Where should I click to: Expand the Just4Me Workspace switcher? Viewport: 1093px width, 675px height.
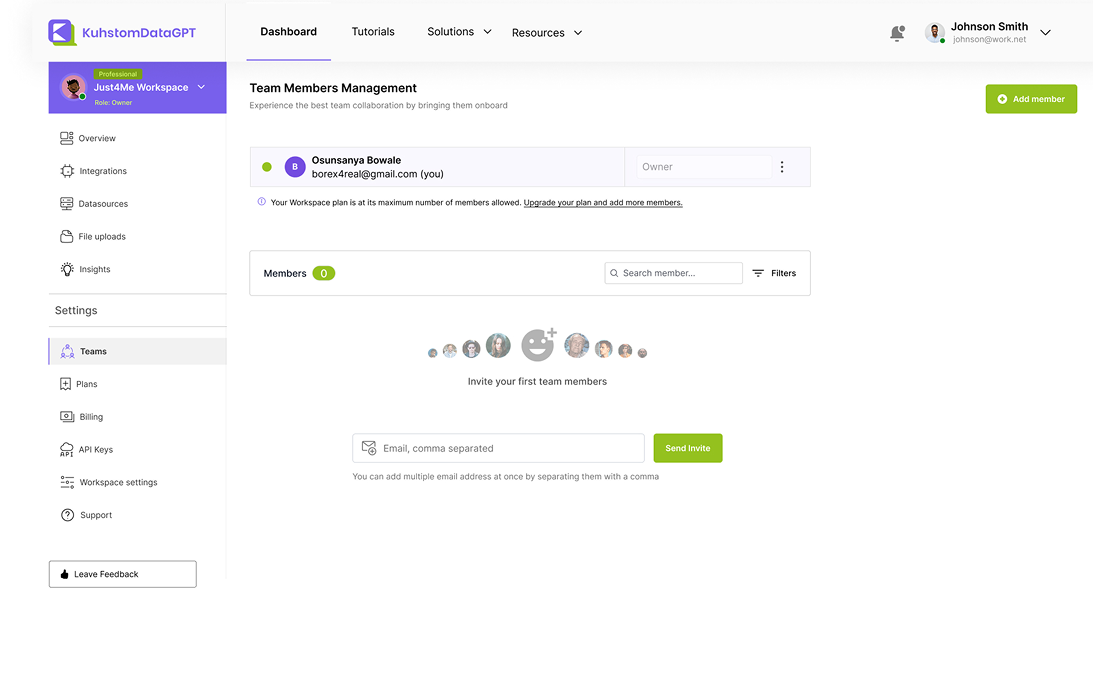coord(201,87)
